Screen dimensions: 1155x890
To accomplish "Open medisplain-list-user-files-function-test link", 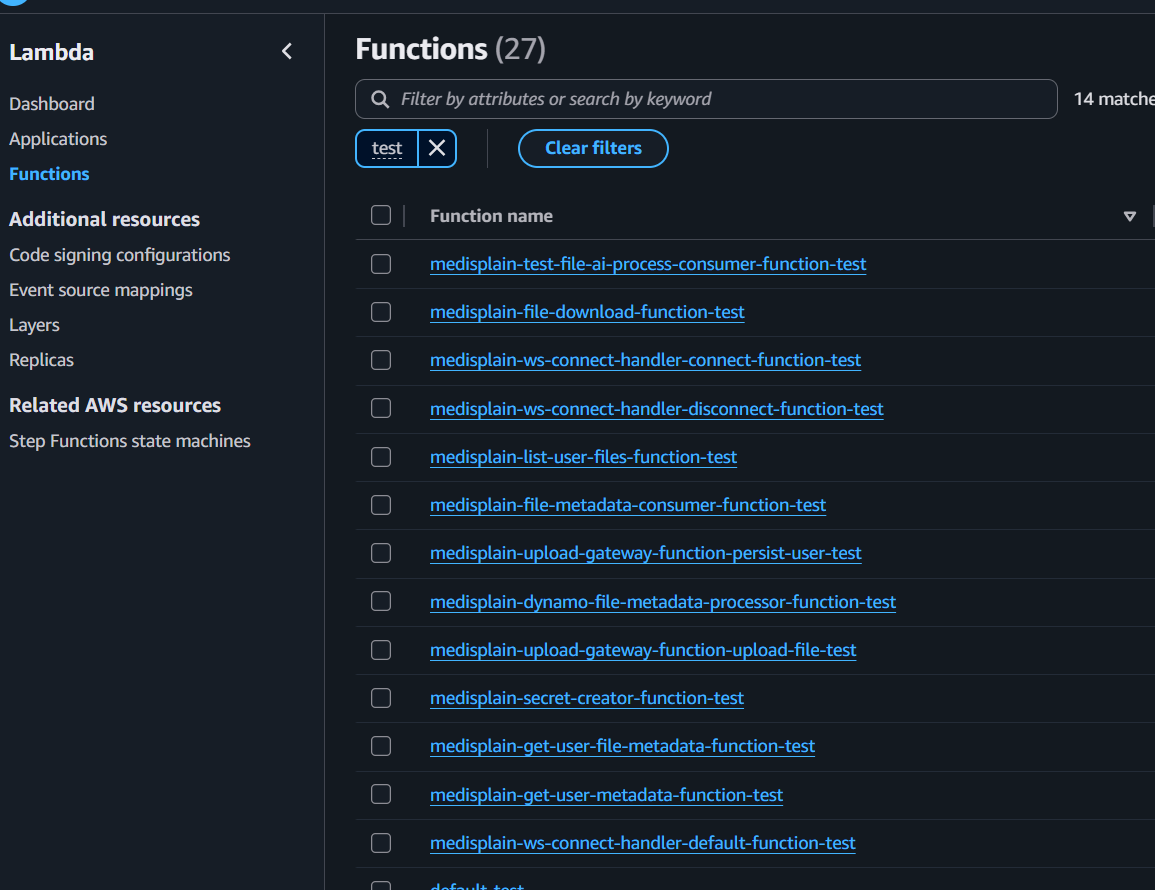I will pos(583,457).
